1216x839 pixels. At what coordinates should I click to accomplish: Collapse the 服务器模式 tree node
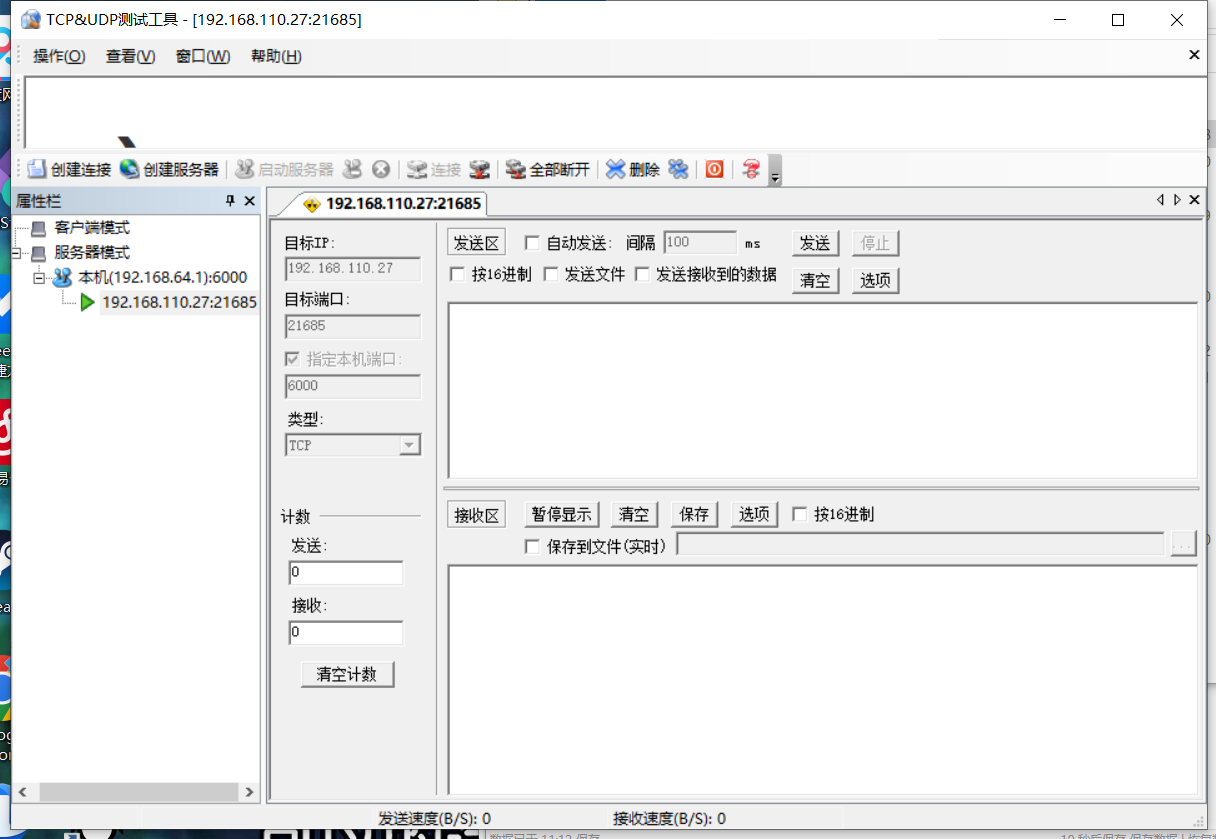[17, 253]
